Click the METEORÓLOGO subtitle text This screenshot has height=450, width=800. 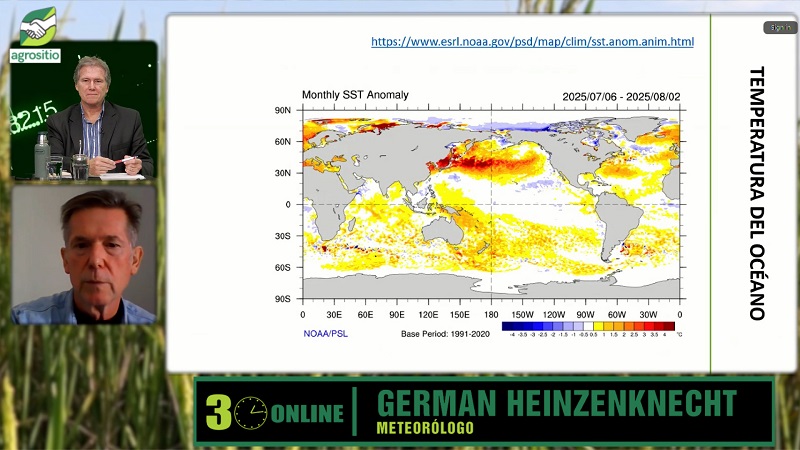[425, 428]
